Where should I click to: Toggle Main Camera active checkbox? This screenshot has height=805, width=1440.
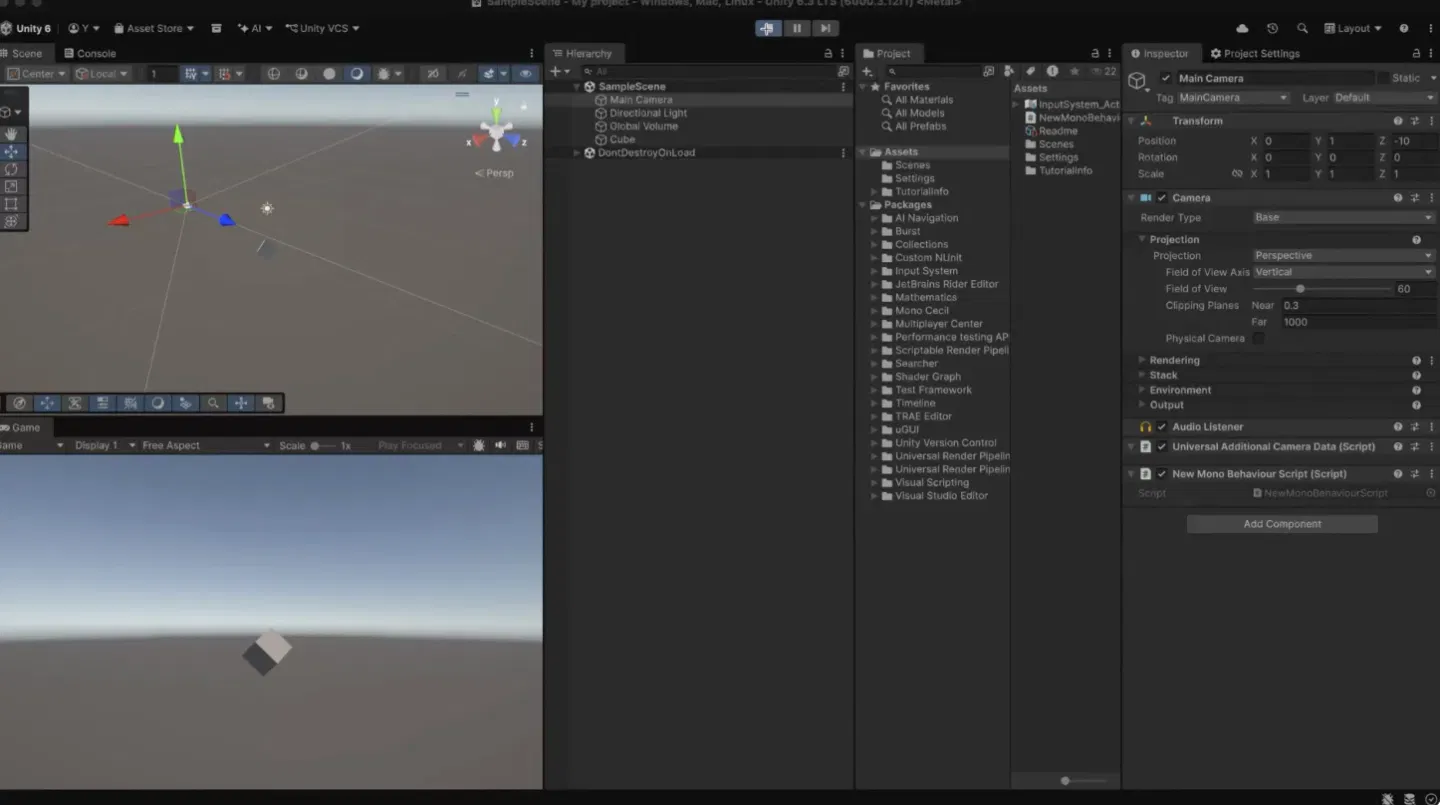1166,78
